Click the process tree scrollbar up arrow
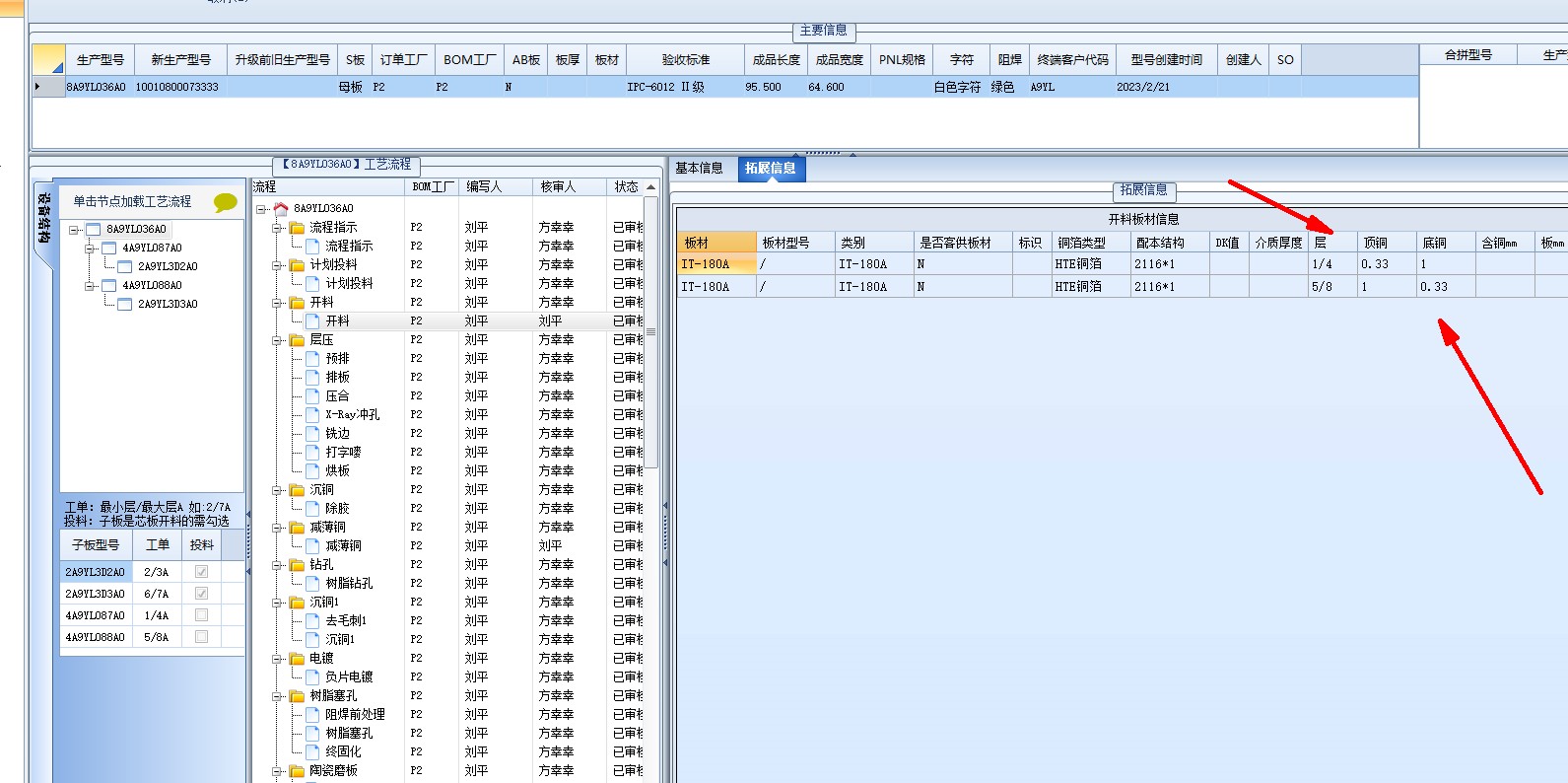 pos(650,187)
